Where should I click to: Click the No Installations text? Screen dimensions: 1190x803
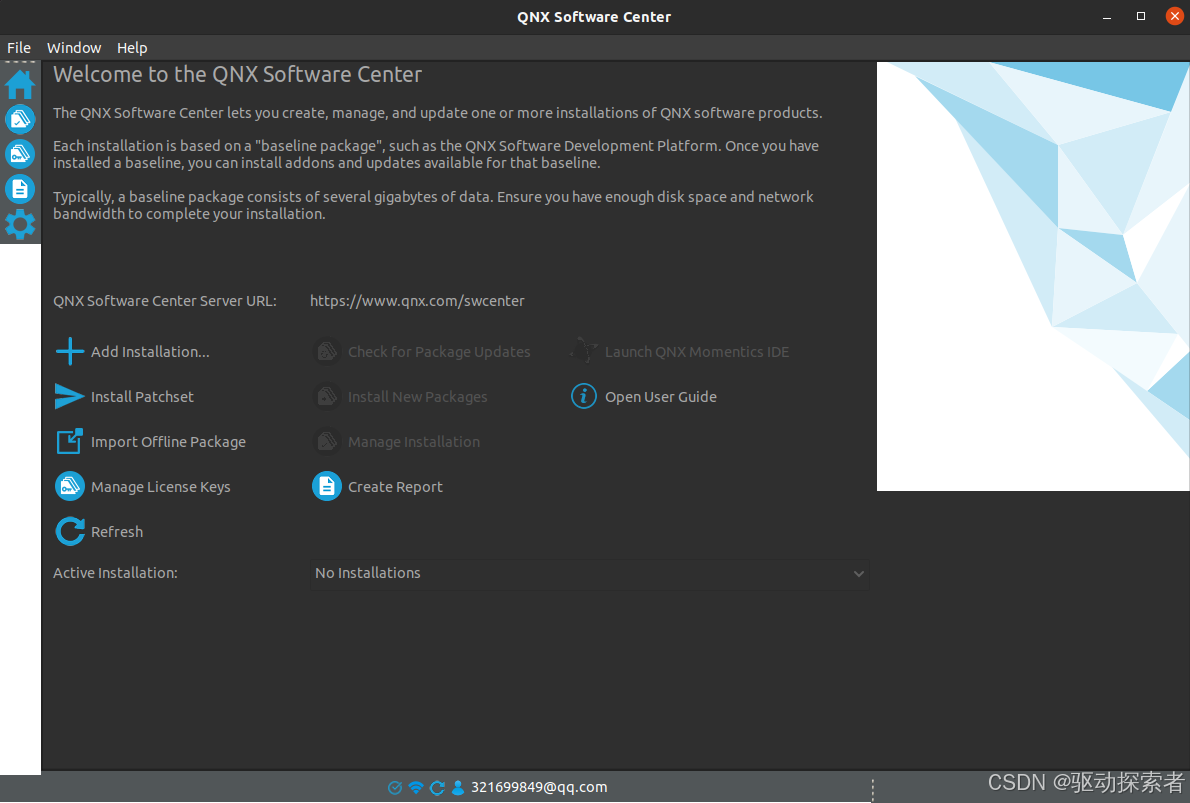pyautogui.click(x=368, y=573)
